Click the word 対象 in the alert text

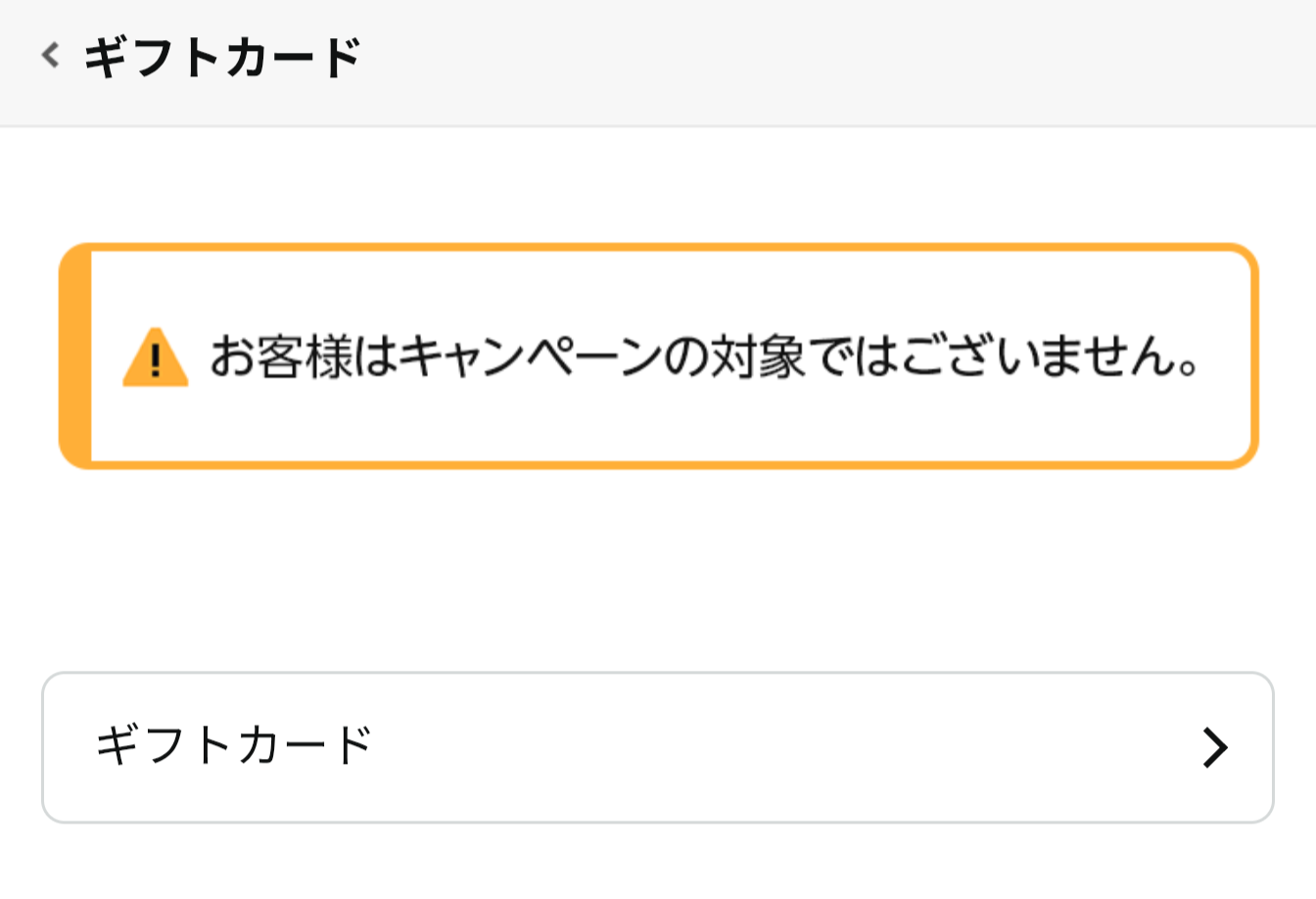759,356
